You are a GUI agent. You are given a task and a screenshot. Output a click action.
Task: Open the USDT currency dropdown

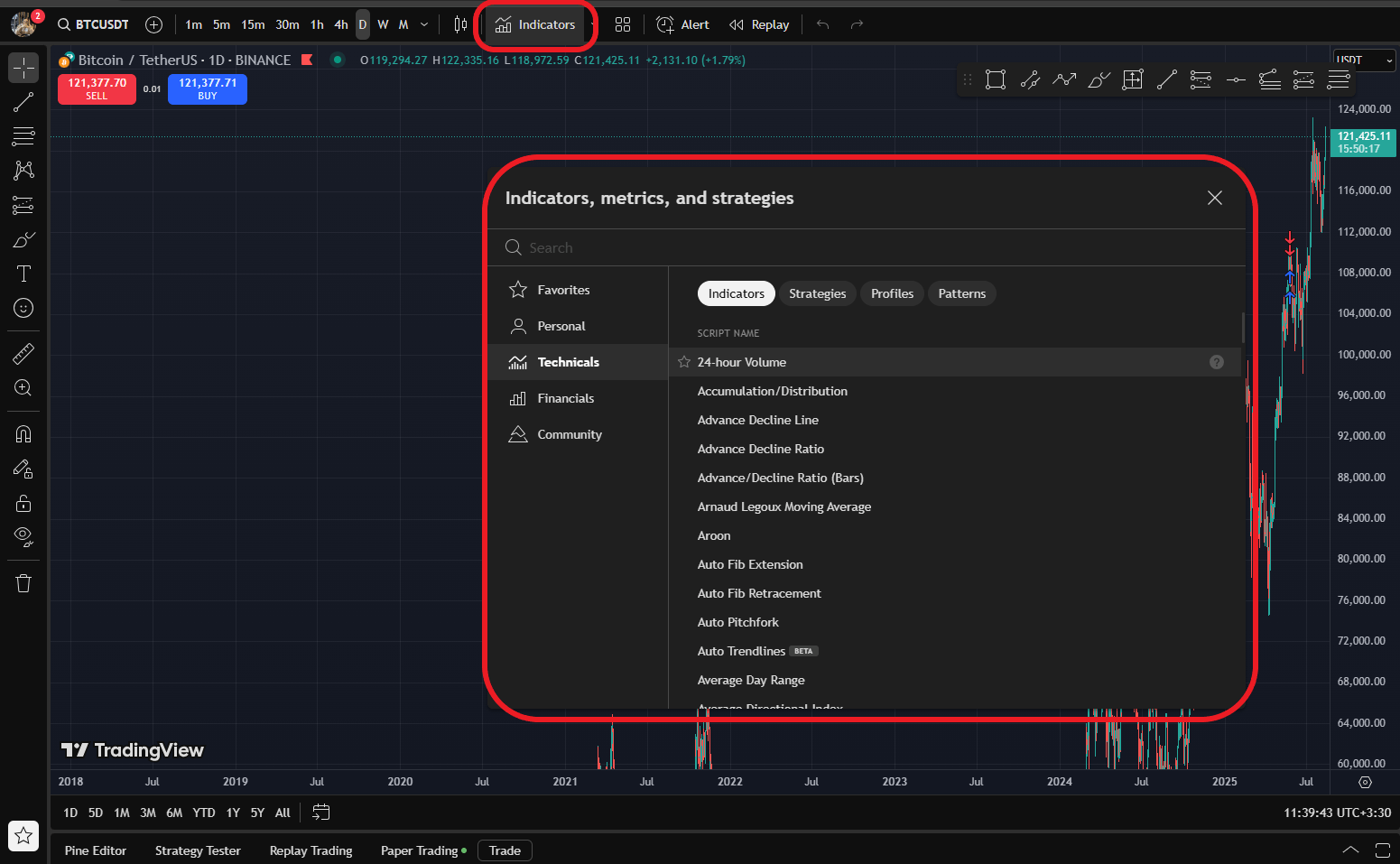pyautogui.click(x=1364, y=60)
